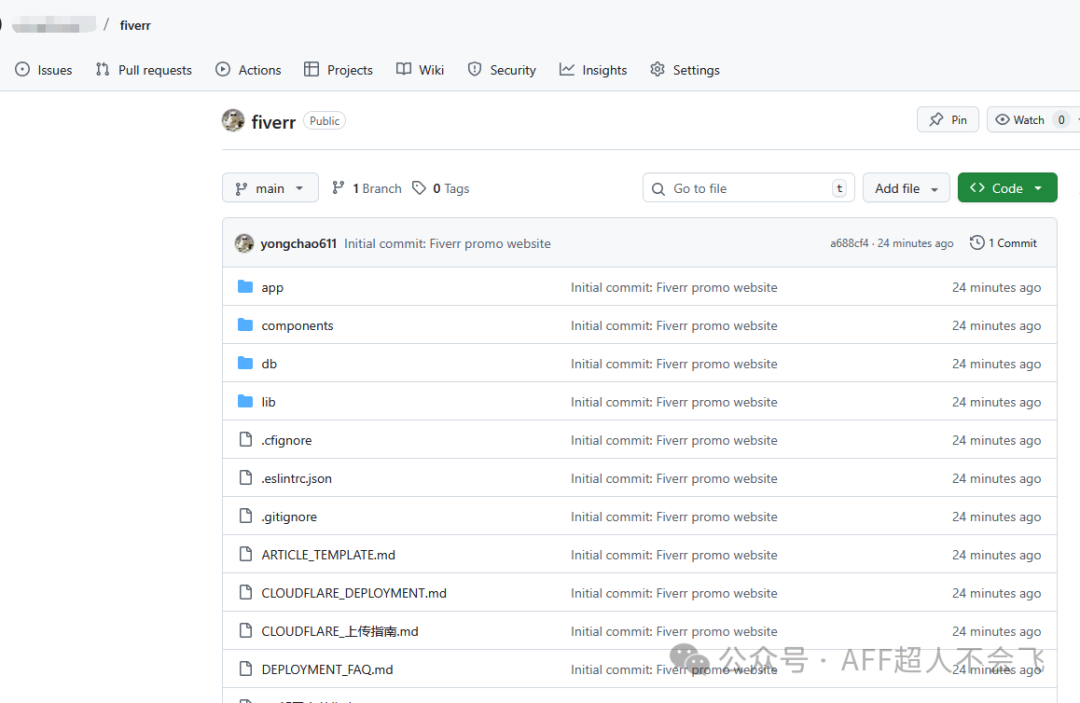Click commit message in the .gitignore row
Screen dimensions: 1080x703
point(674,517)
